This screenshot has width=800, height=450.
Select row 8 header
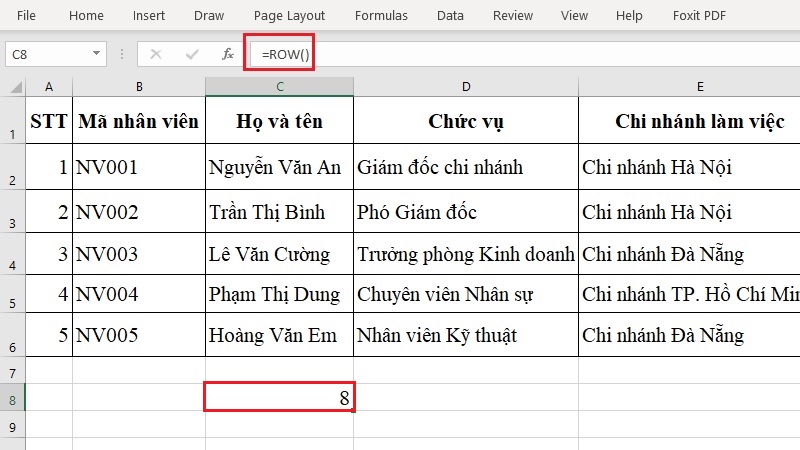tap(12, 397)
